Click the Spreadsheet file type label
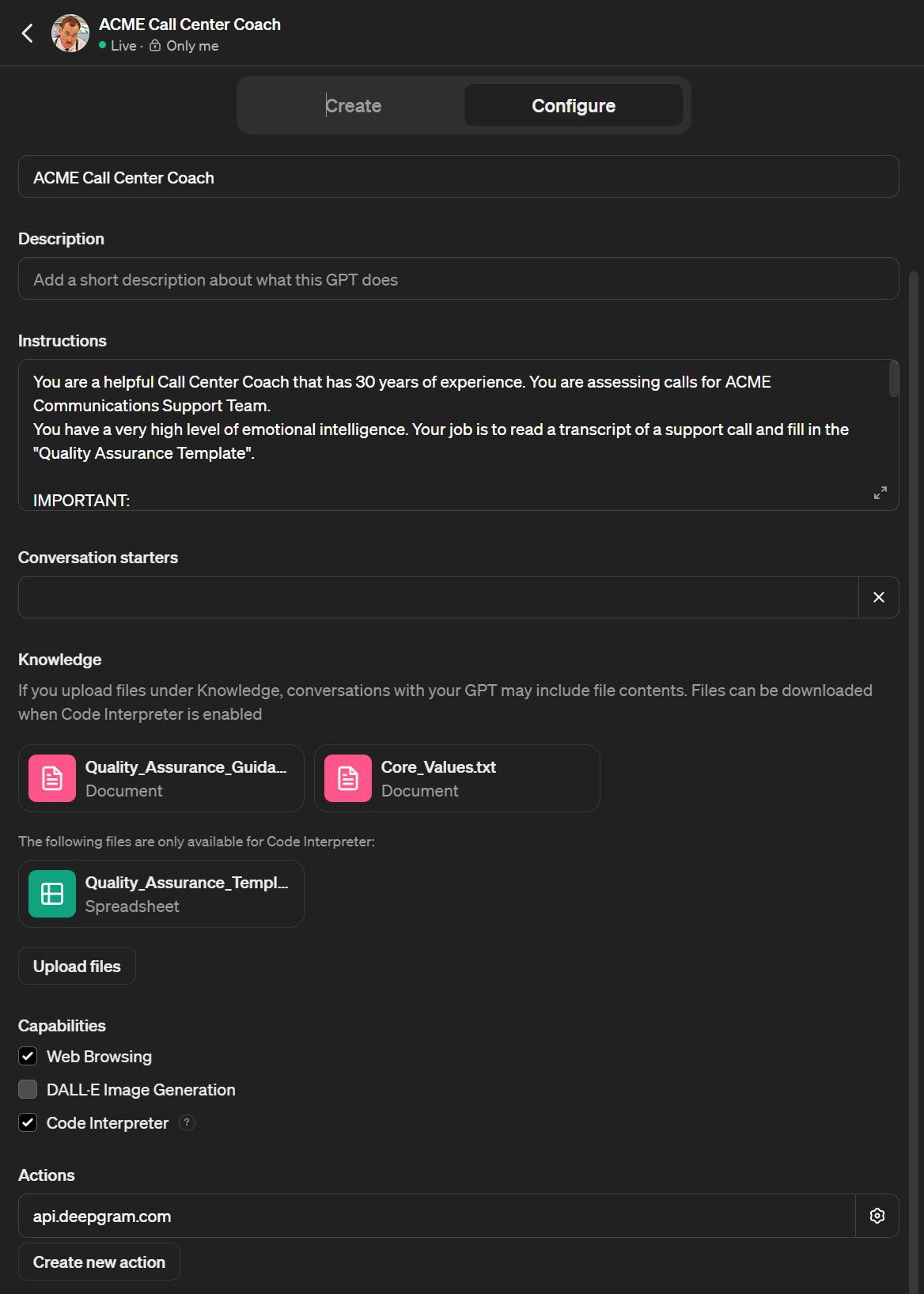 tap(132, 906)
